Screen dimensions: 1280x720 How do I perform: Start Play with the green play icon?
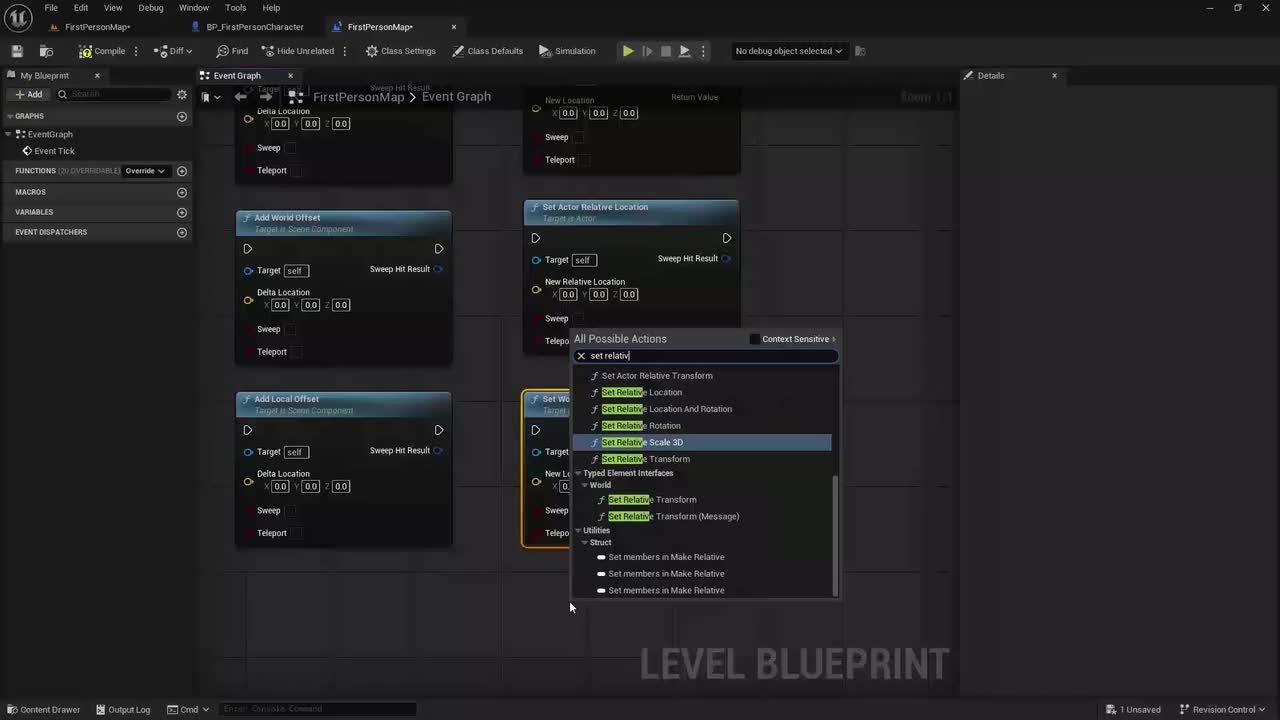pyautogui.click(x=628, y=51)
